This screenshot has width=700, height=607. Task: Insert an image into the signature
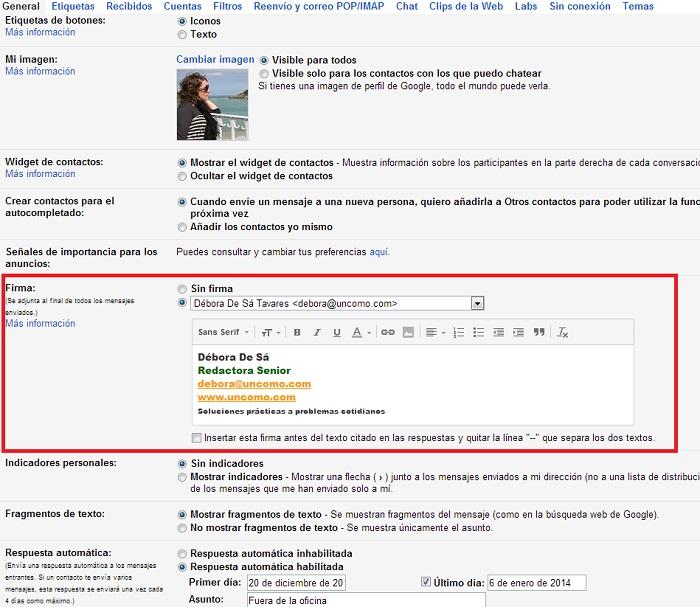click(x=408, y=332)
